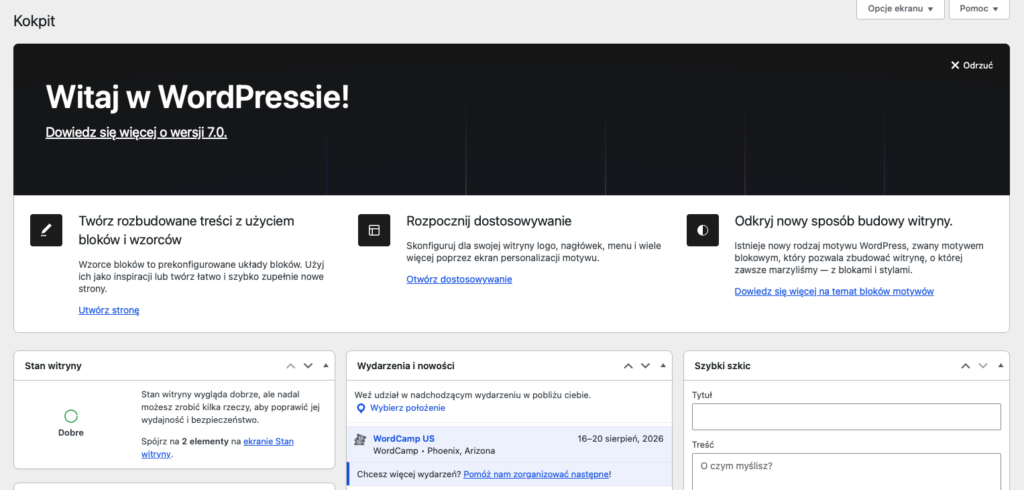Open the Pomoc dropdown tab
The image size is (1024, 490).
[979, 9]
